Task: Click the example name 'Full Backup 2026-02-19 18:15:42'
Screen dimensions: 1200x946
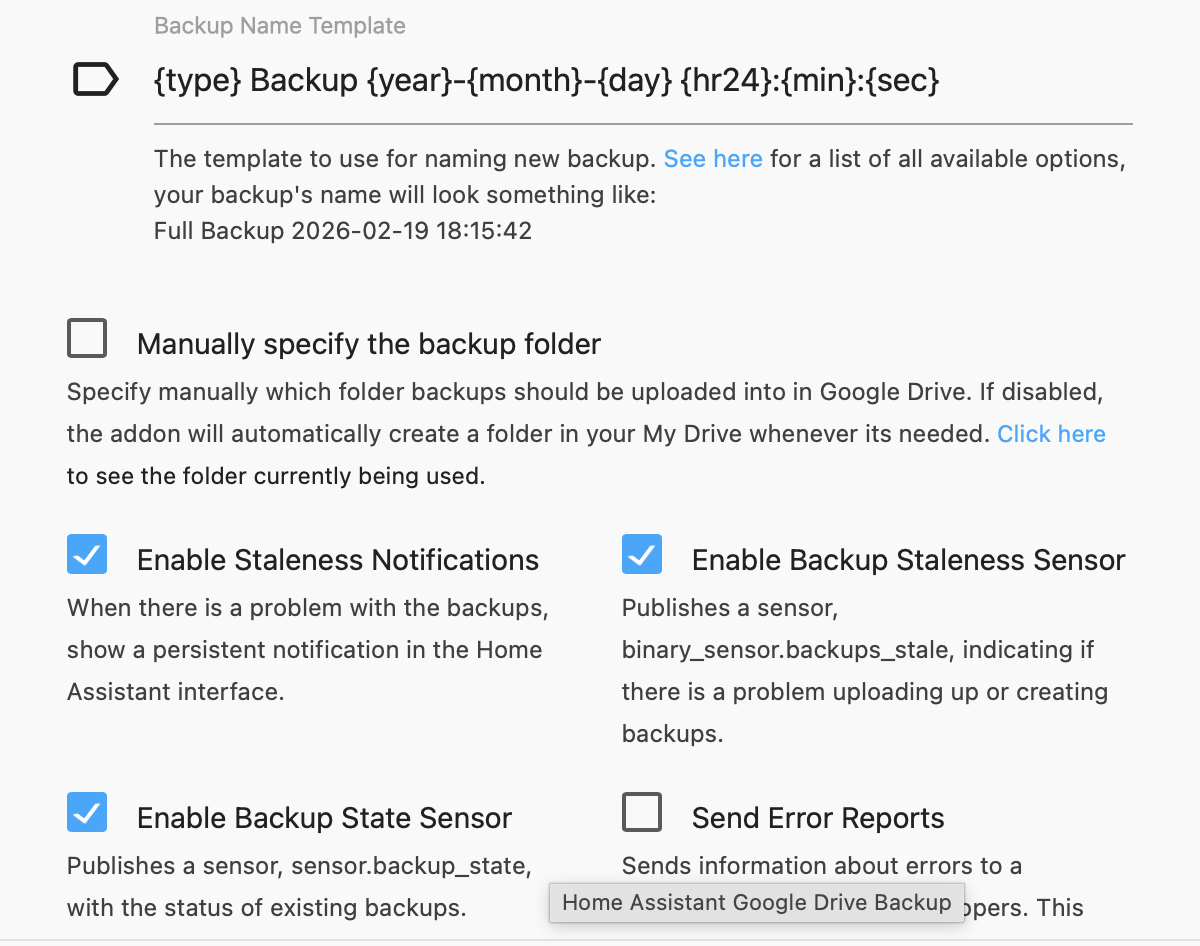Action: pos(343,231)
